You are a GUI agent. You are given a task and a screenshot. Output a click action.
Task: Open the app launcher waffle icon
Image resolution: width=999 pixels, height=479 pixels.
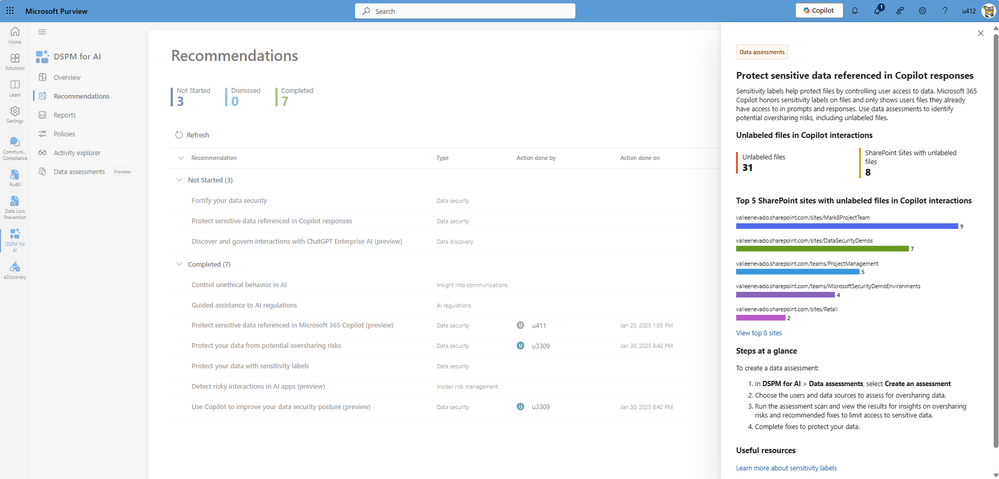point(10,11)
